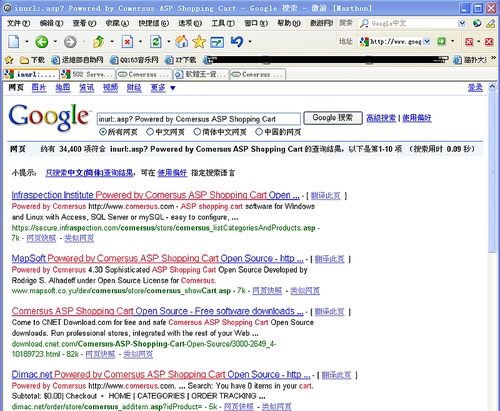Click the 登录 sign-in link

coord(475,88)
